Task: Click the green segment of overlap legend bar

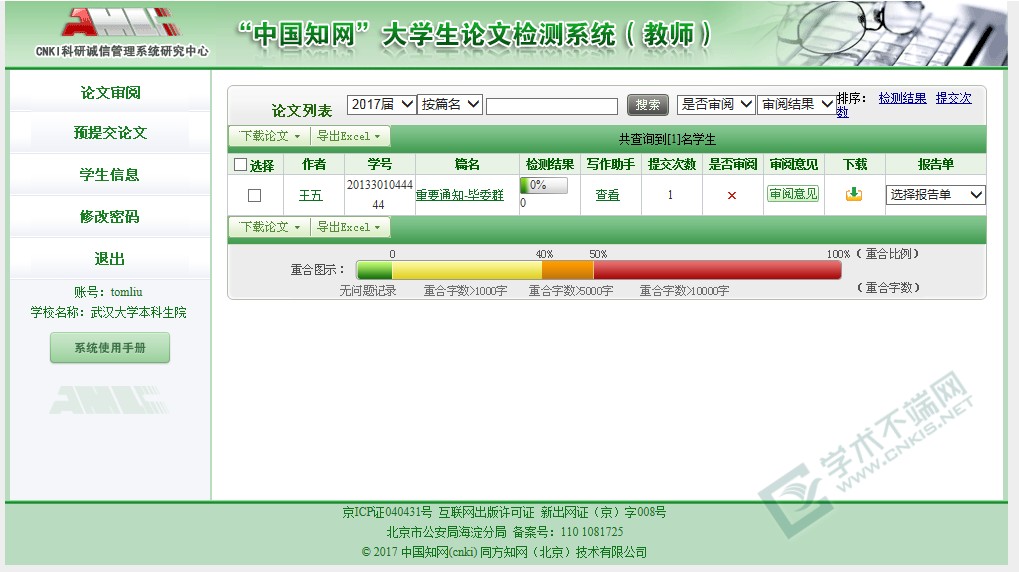Action: [x=374, y=270]
